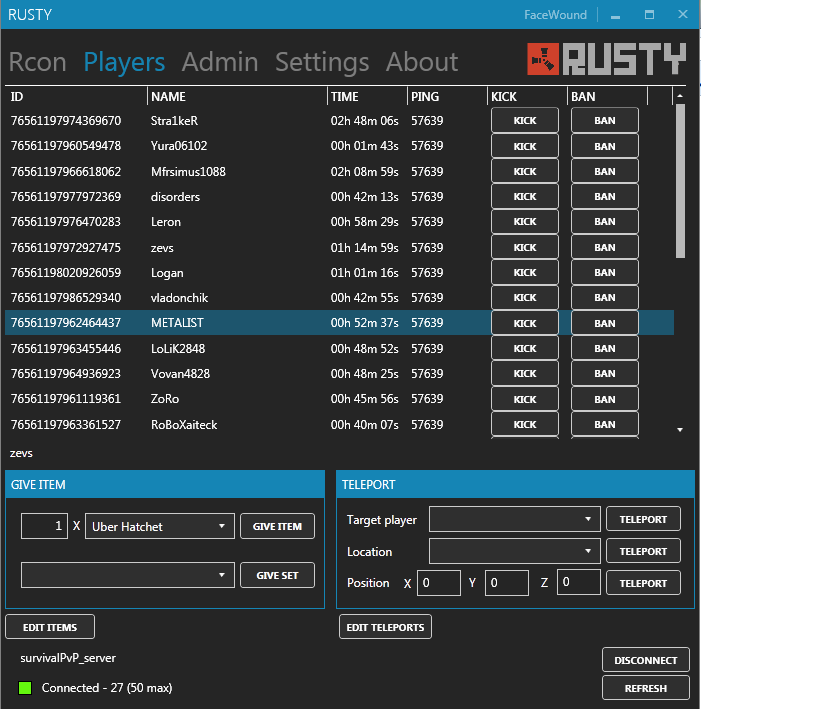Open EDIT TELEPORTS
816x709 pixels.
coord(386,627)
